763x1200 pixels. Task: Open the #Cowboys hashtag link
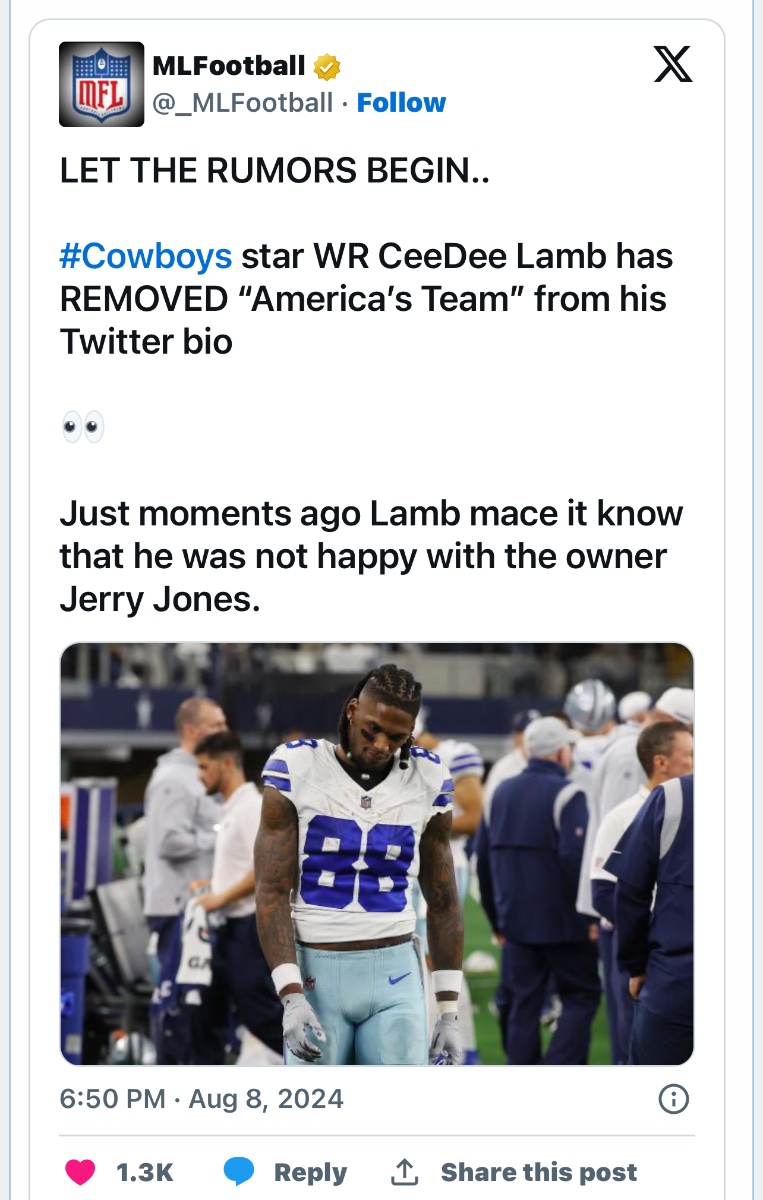click(146, 257)
